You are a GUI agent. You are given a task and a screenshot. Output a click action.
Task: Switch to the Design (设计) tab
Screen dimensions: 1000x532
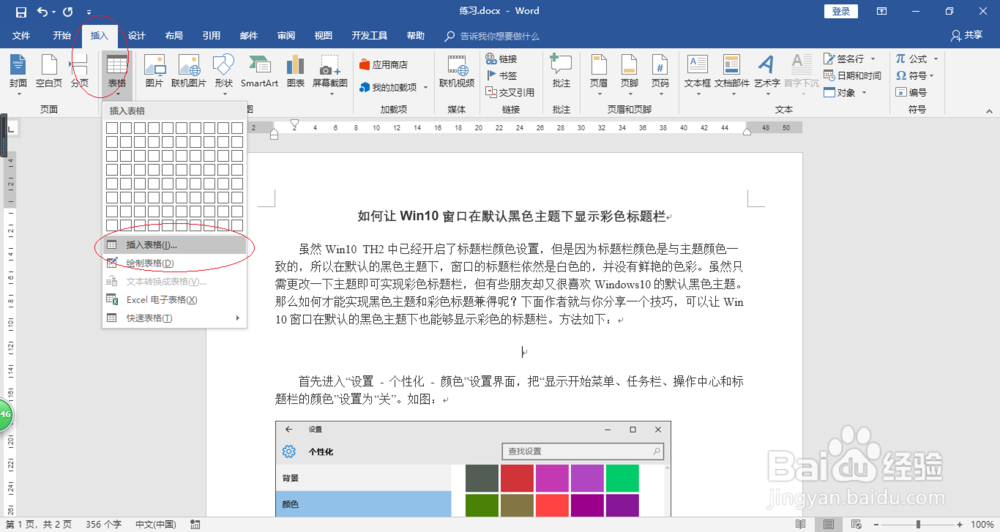(136, 36)
